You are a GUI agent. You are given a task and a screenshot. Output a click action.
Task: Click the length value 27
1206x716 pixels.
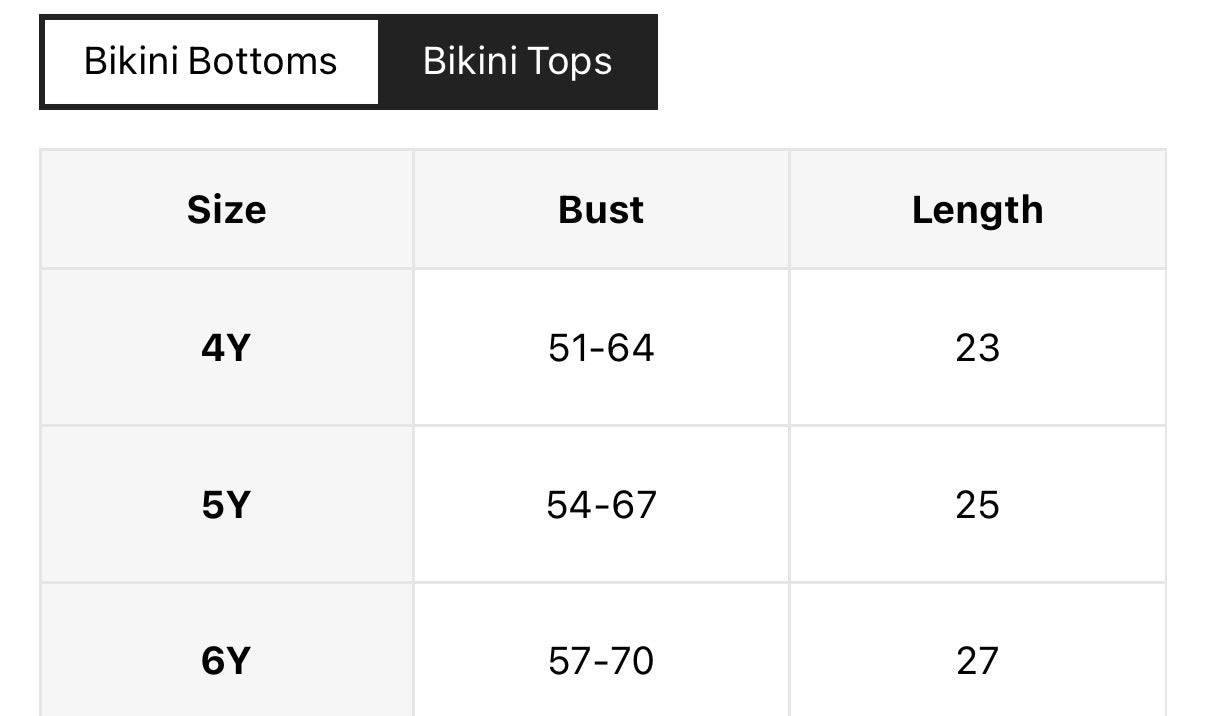(977, 661)
